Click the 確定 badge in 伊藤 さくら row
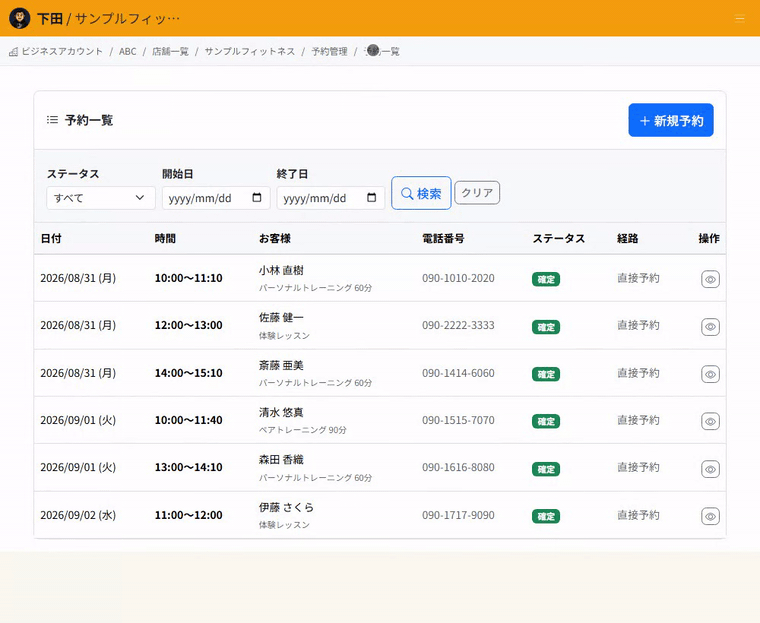760x623 pixels. [x=546, y=516]
